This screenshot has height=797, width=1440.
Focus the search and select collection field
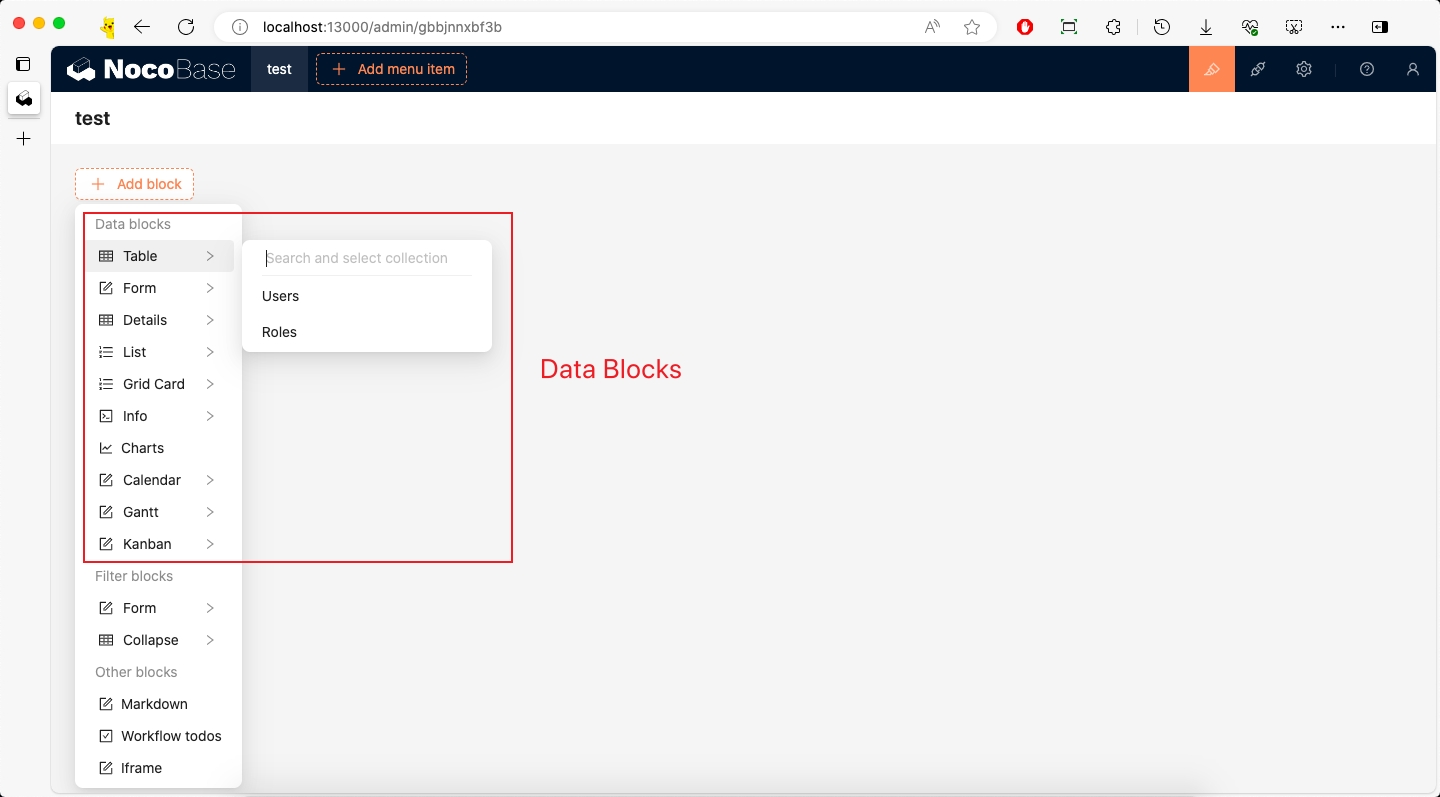click(366, 258)
